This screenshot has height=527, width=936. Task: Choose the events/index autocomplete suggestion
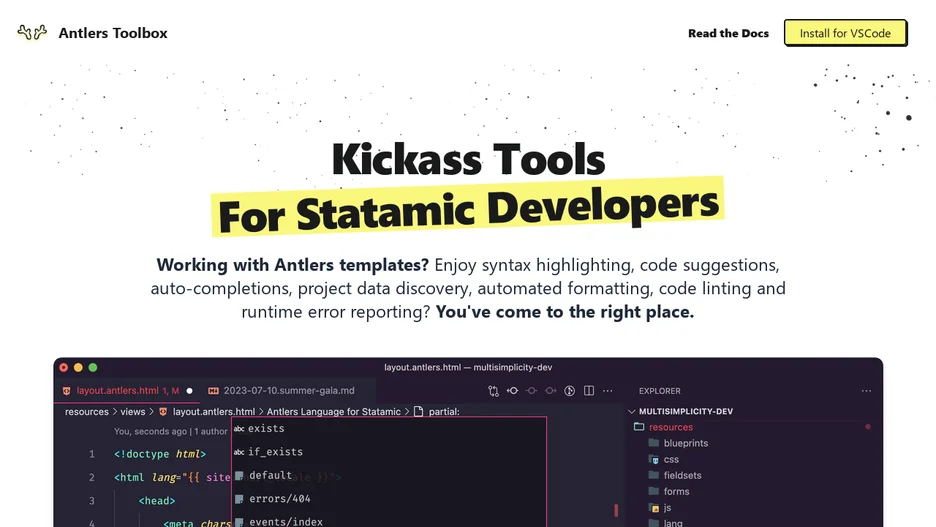(389, 521)
